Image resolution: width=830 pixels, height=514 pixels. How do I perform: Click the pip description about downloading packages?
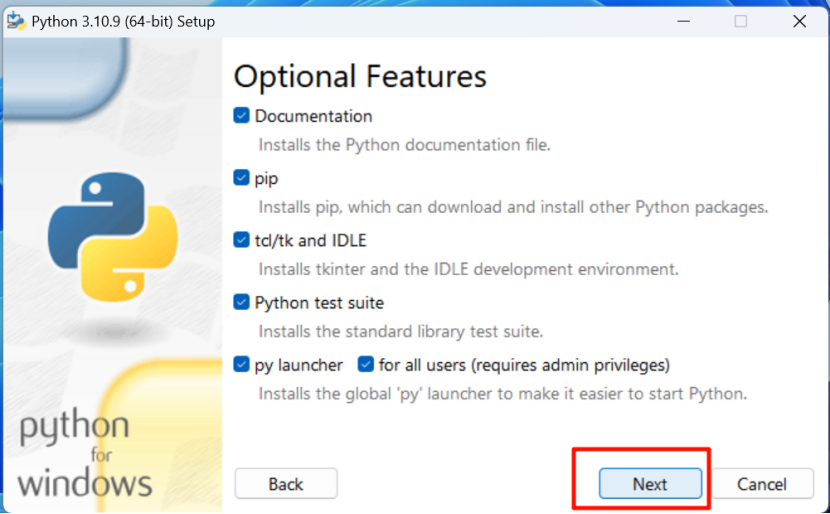(x=513, y=207)
